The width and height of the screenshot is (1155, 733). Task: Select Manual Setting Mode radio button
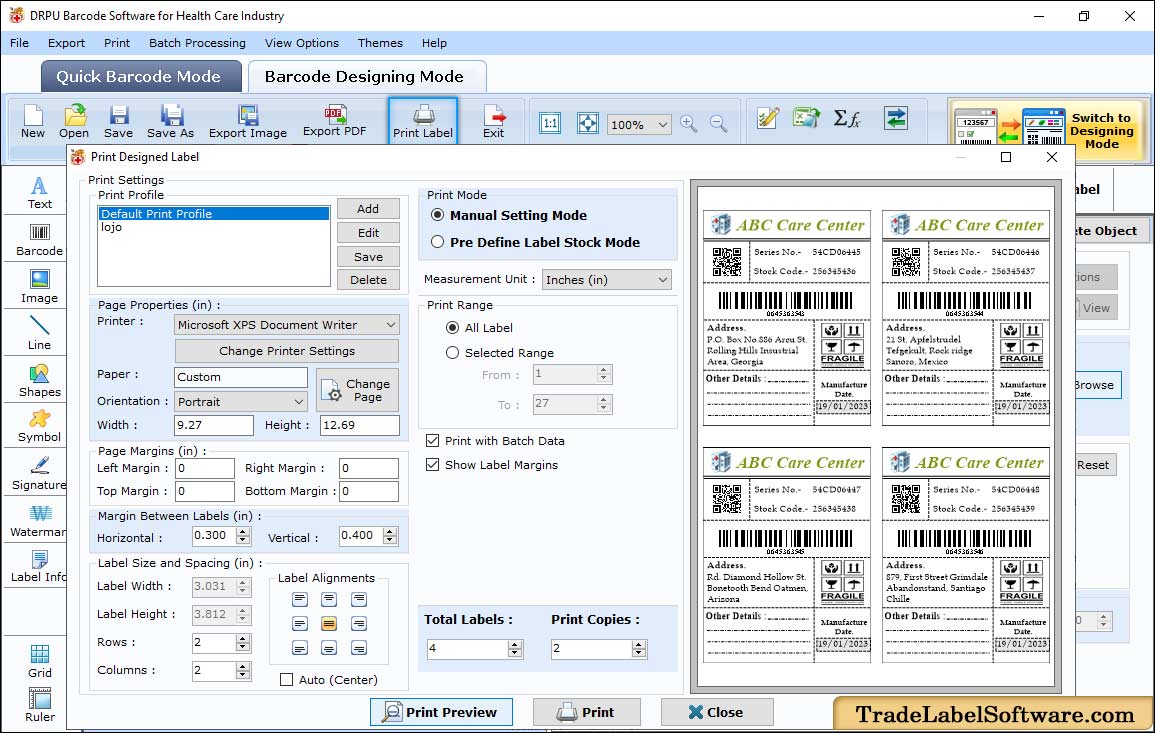coord(438,215)
